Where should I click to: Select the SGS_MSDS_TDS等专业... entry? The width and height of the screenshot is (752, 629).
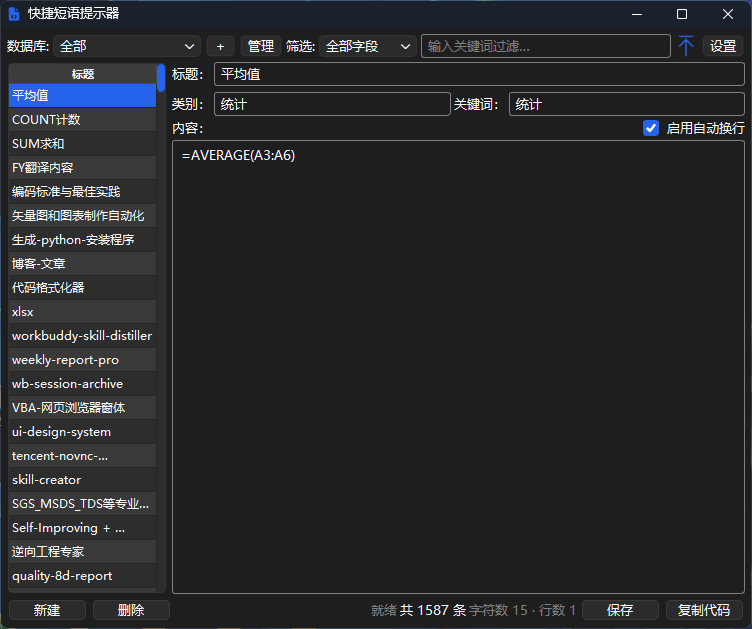82,503
